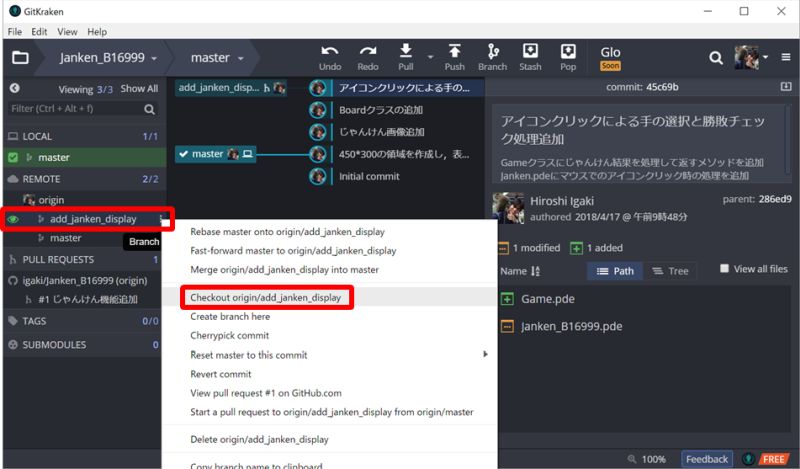
Task: Stash changes with Stash icon
Action: (x=530, y=51)
